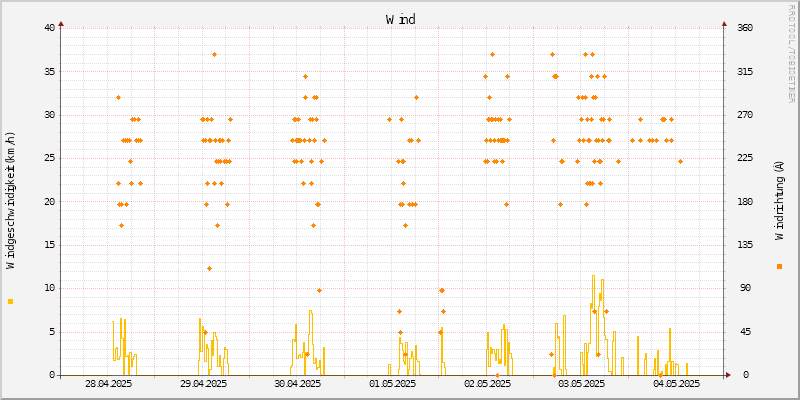This screenshot has height=400, width=800.
Task: Click the arrow atop the left y-axis
Action: click(x=61, y=22)
